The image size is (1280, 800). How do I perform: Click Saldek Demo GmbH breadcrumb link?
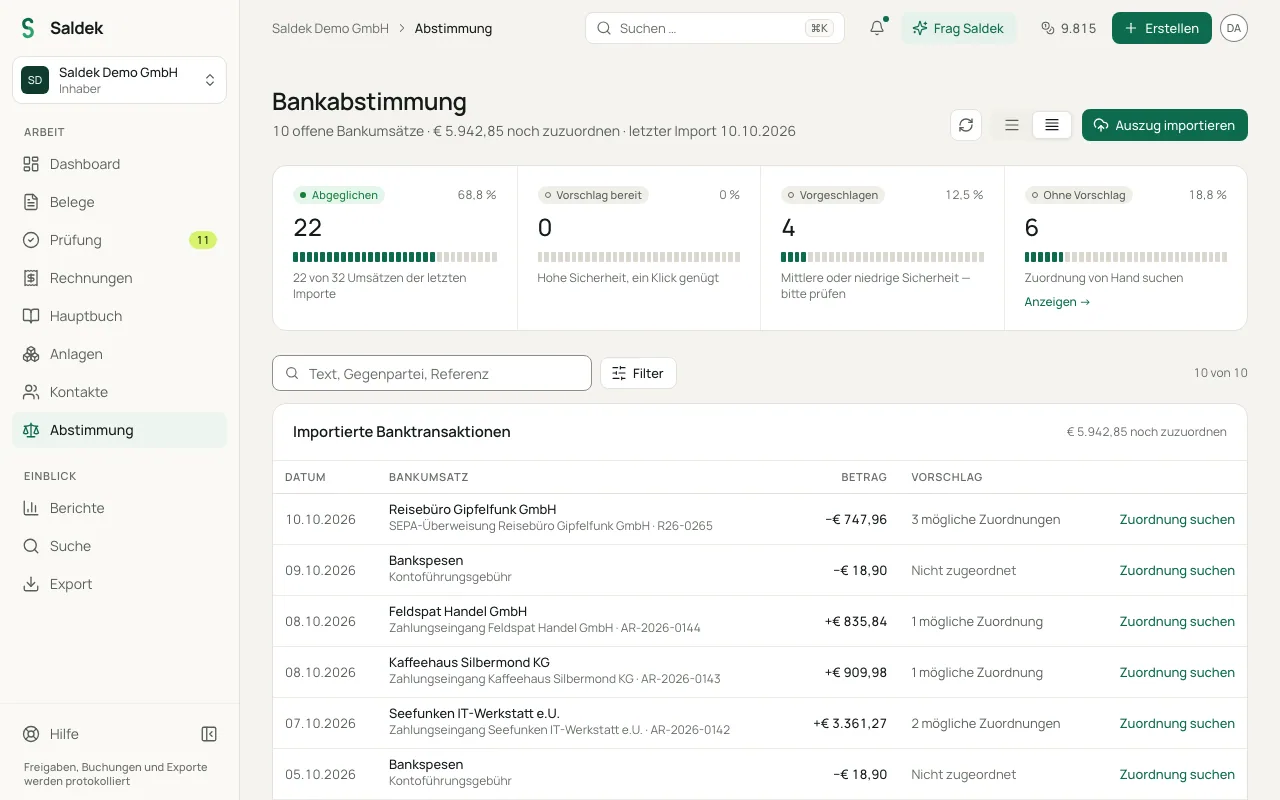[330, 28]
